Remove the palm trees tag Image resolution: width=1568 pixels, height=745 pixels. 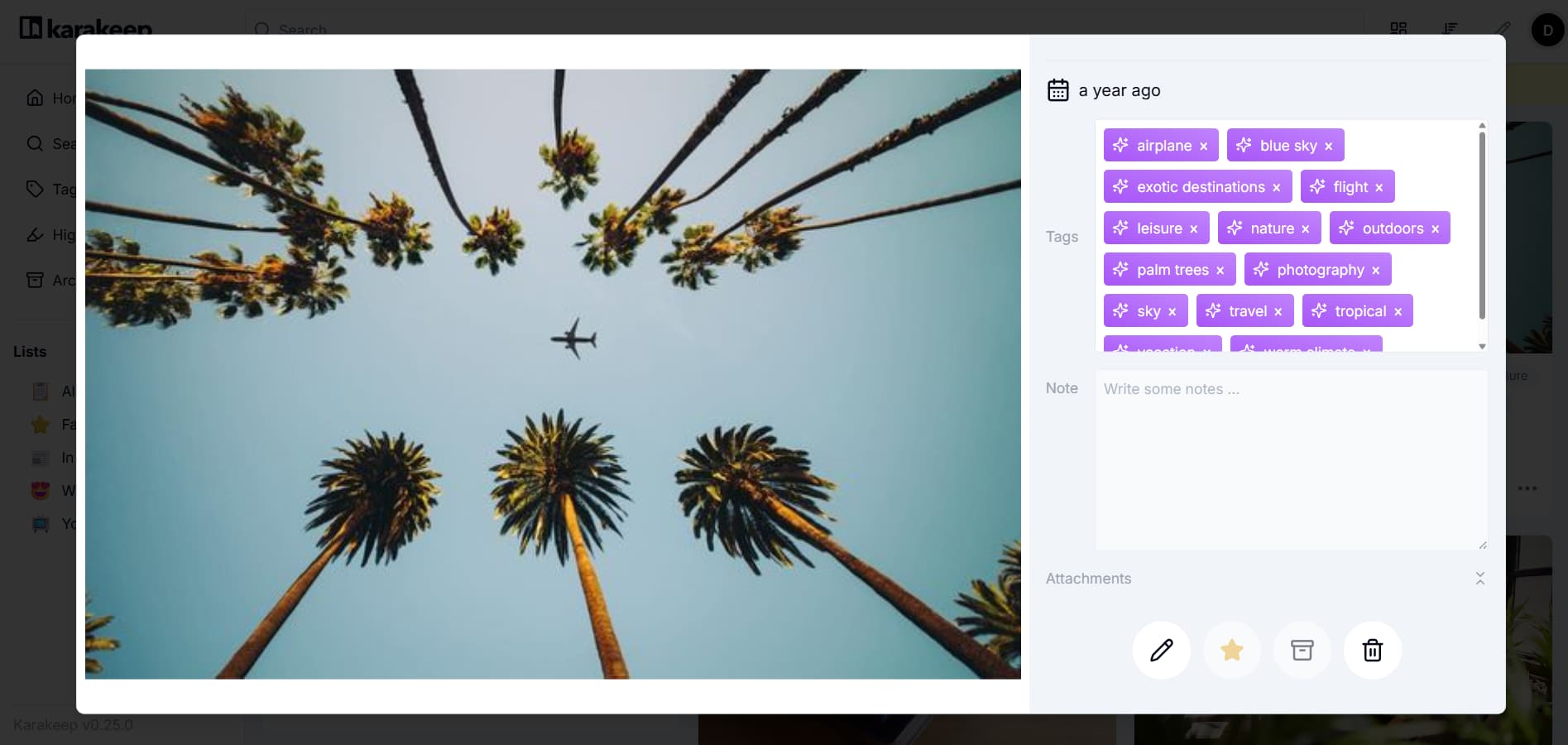tap(1220, 270)
